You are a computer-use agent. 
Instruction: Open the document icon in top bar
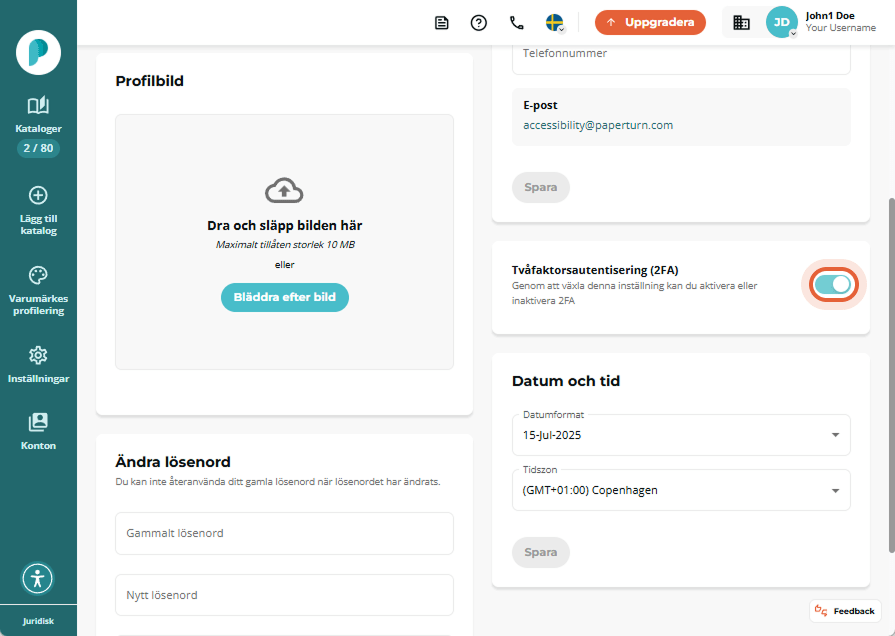[442, 23]
